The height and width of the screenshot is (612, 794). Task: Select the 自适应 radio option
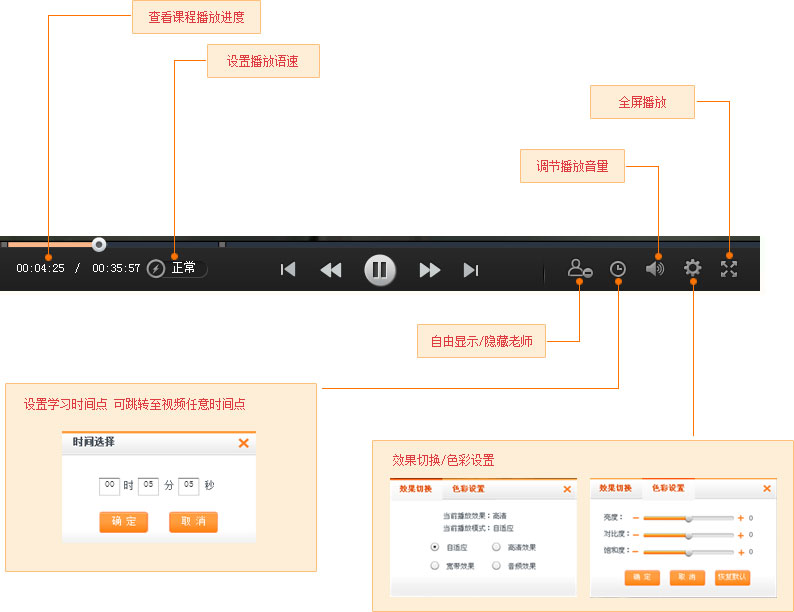tap(434, 547)
